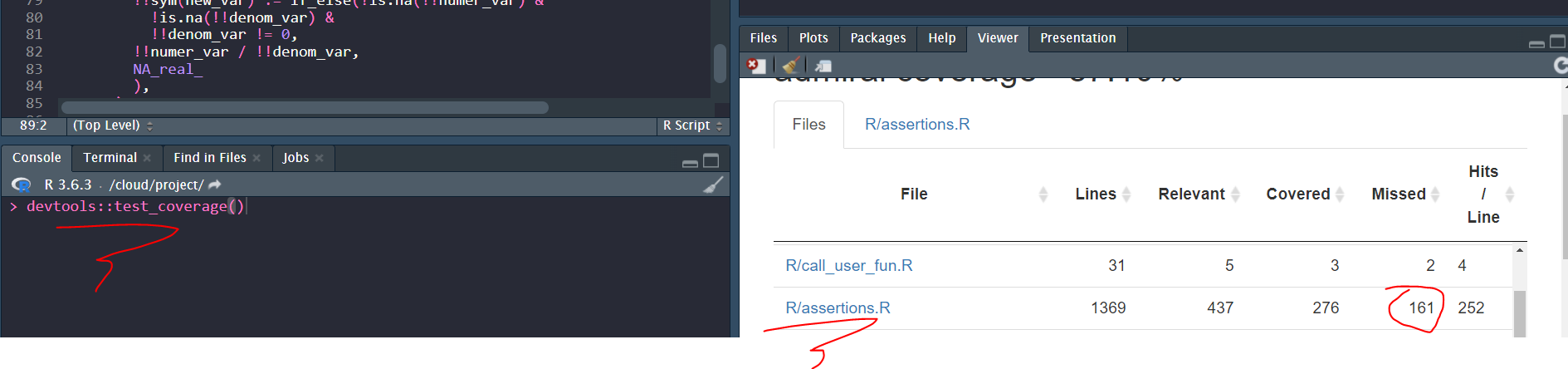Click the /cloud/project/ path text
This screenshot has width=1568, height=369.
[156, 184]
